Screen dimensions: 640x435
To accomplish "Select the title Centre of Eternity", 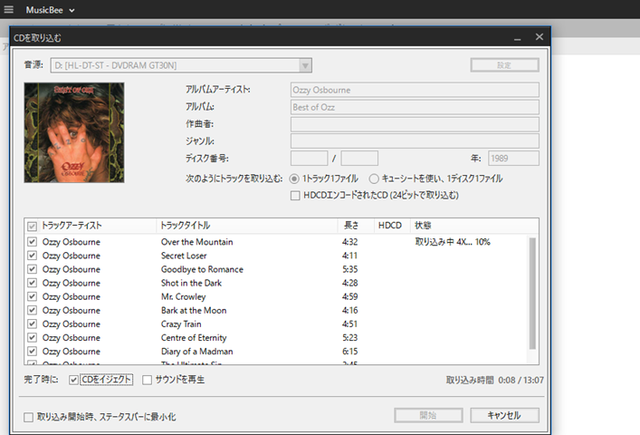I will [193, 337].
